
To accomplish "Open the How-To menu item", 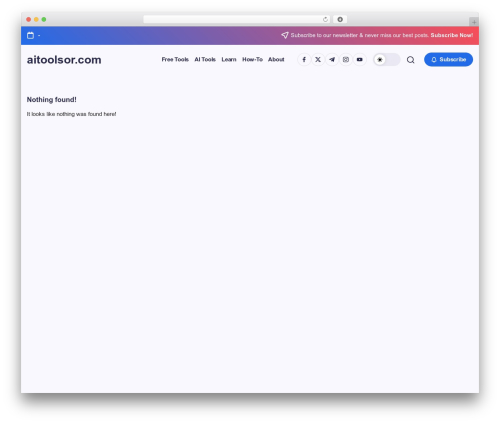I will point(252,60).
